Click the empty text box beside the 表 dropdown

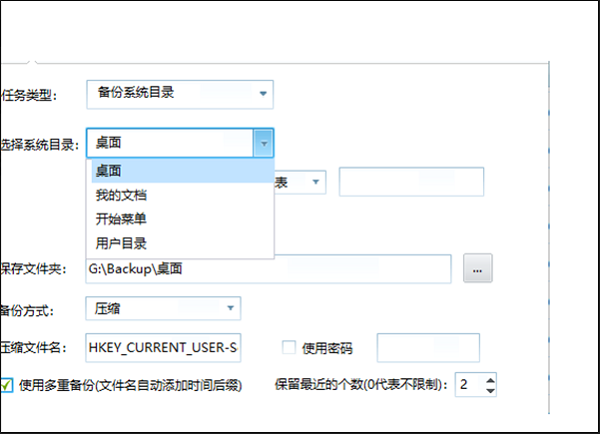411,182
